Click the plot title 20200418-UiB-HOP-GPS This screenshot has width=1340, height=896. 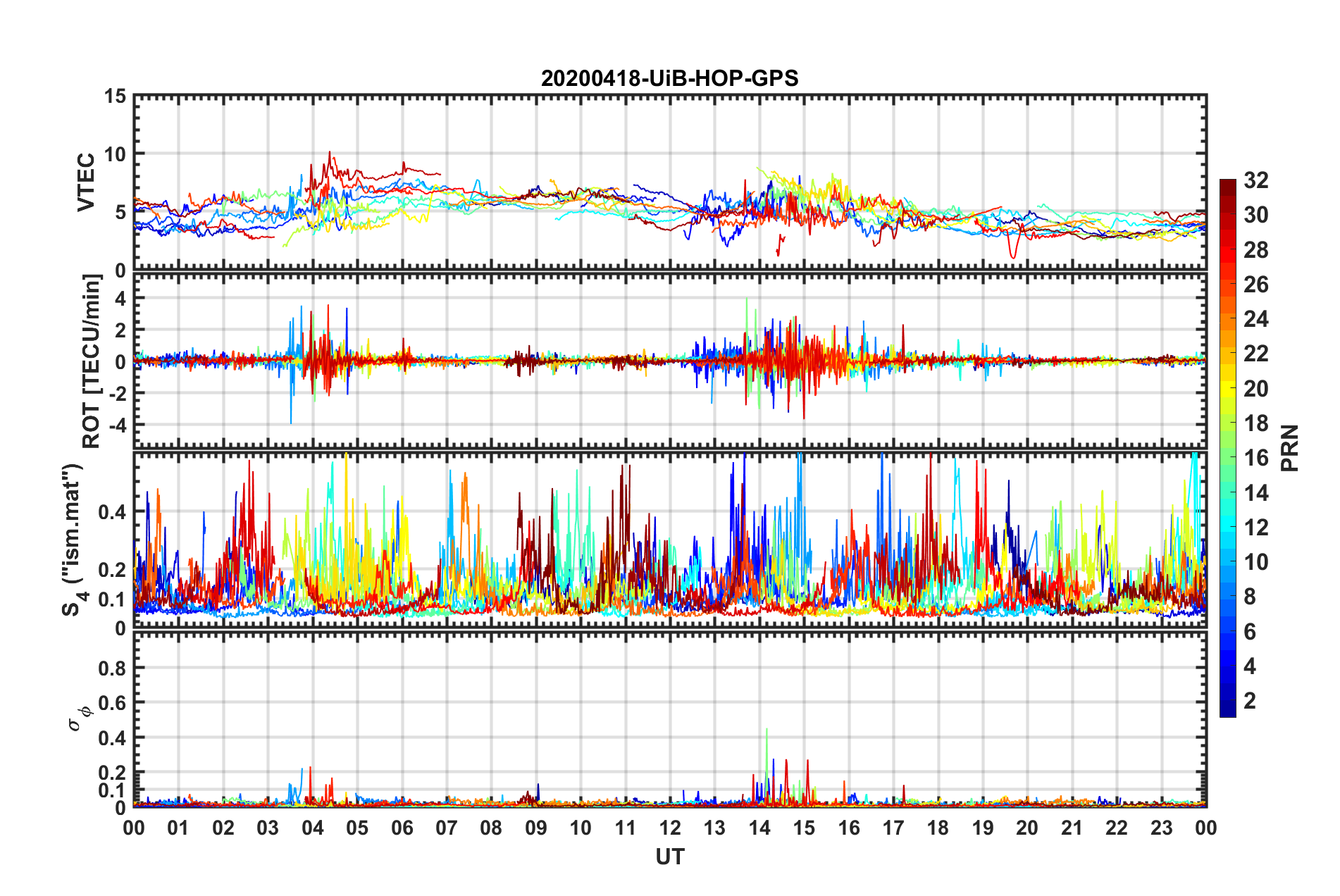pyautogui.click(x=669, y=78)
